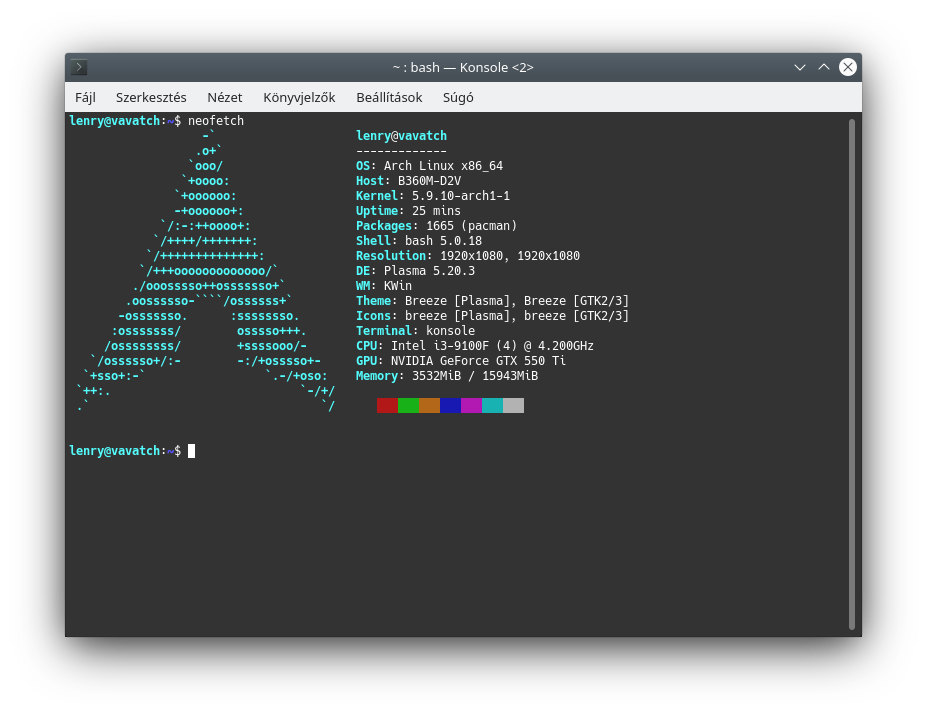Click the 'Terminal: konsole' line

coord(416,331)
